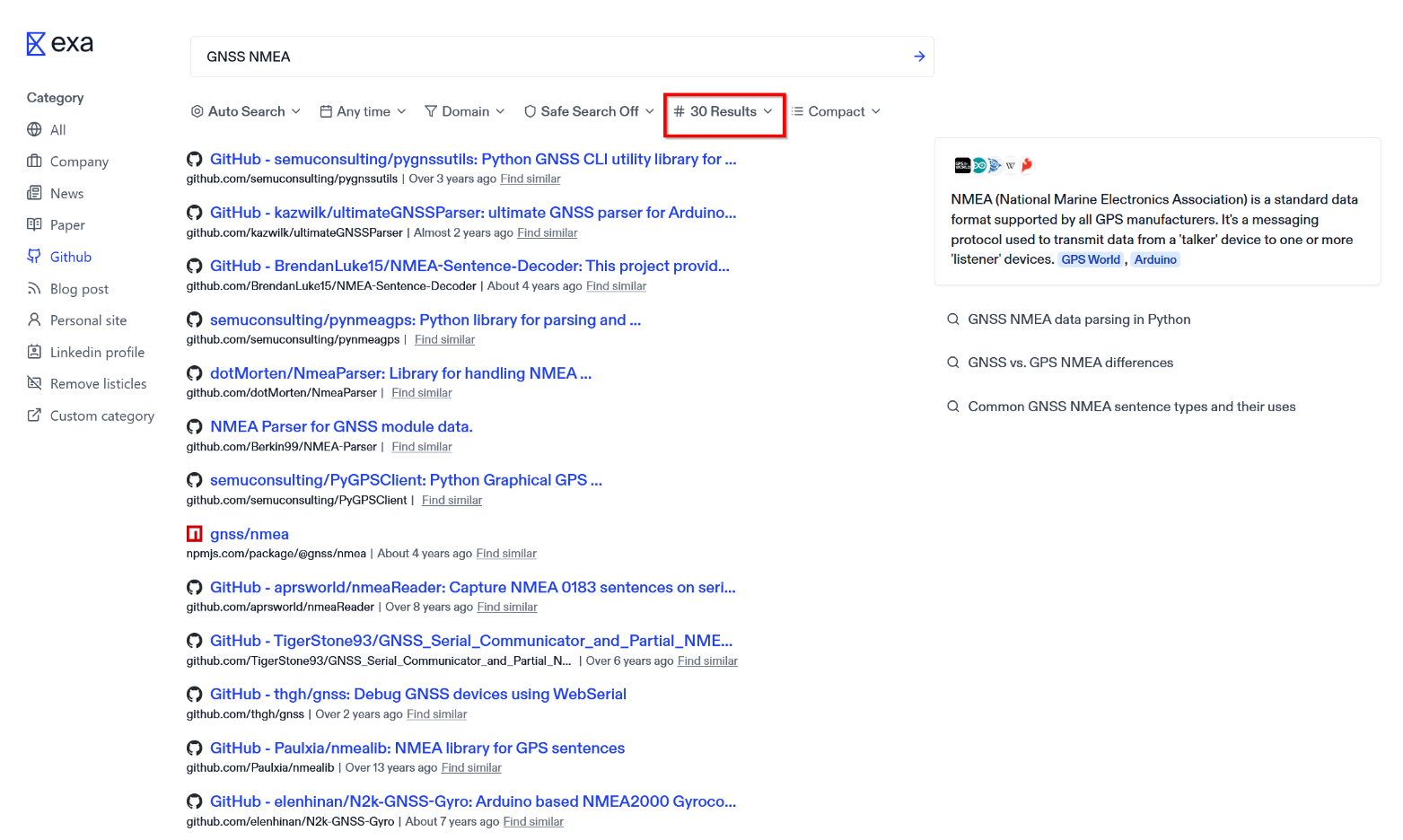The width and height of the screenshot is (1403, 840).
Task: Click the npm icon next to gnss/nmea result
Action: pos(195,533)
